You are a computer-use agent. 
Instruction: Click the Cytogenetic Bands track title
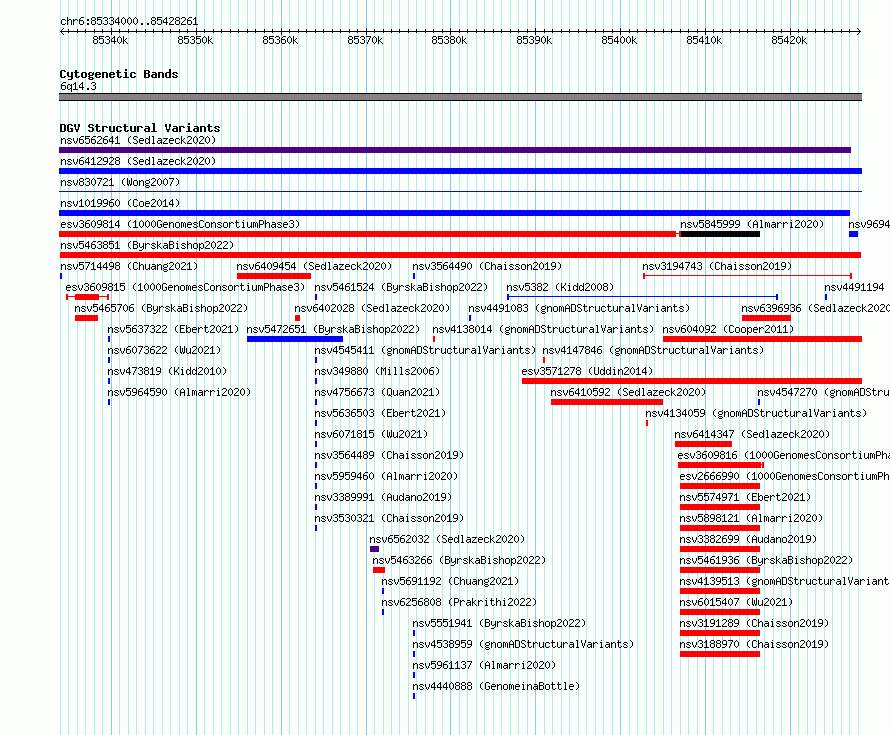coord(119,74)
